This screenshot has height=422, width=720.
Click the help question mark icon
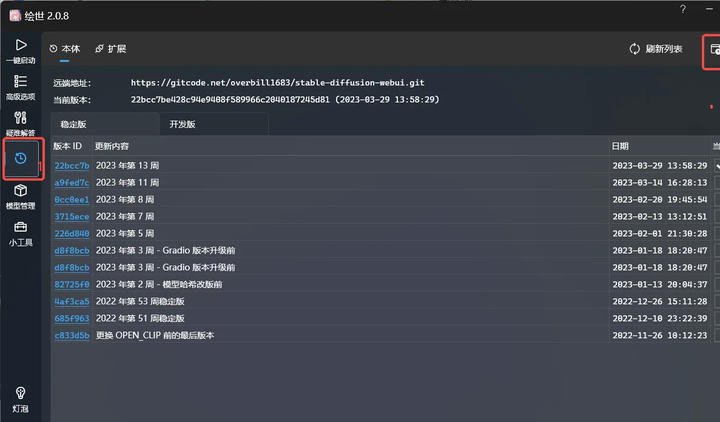683,9
